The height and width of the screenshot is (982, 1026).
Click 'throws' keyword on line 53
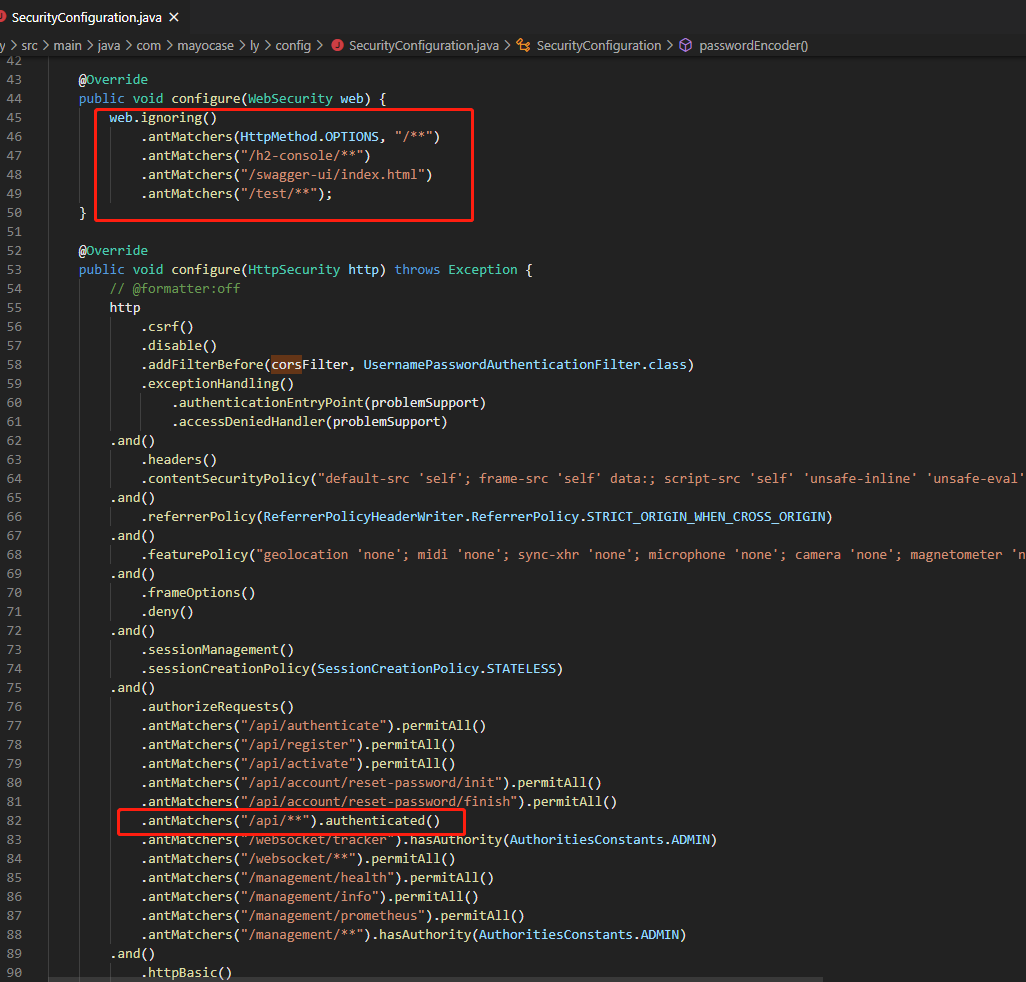[417, 270]
